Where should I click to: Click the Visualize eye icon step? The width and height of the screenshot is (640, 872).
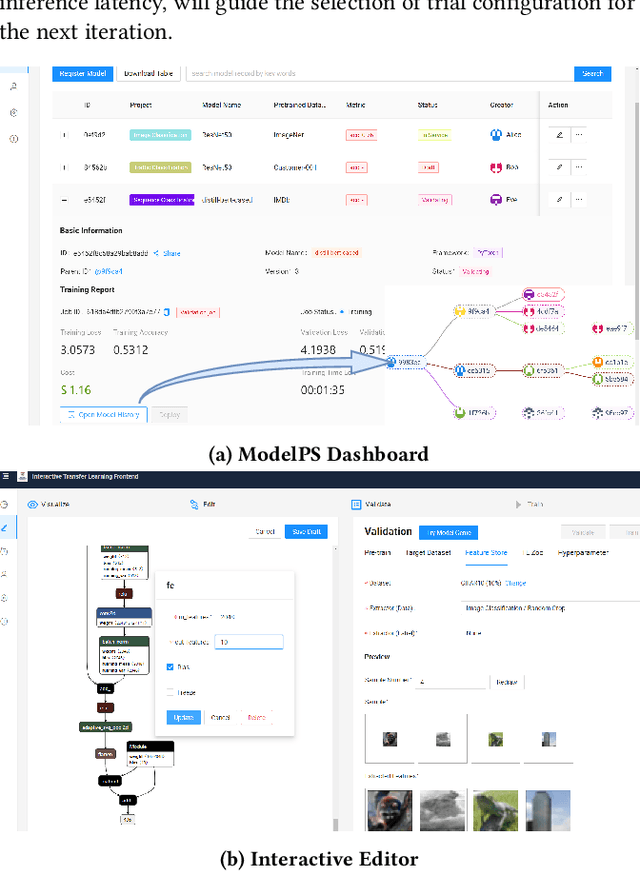[32, 506]
